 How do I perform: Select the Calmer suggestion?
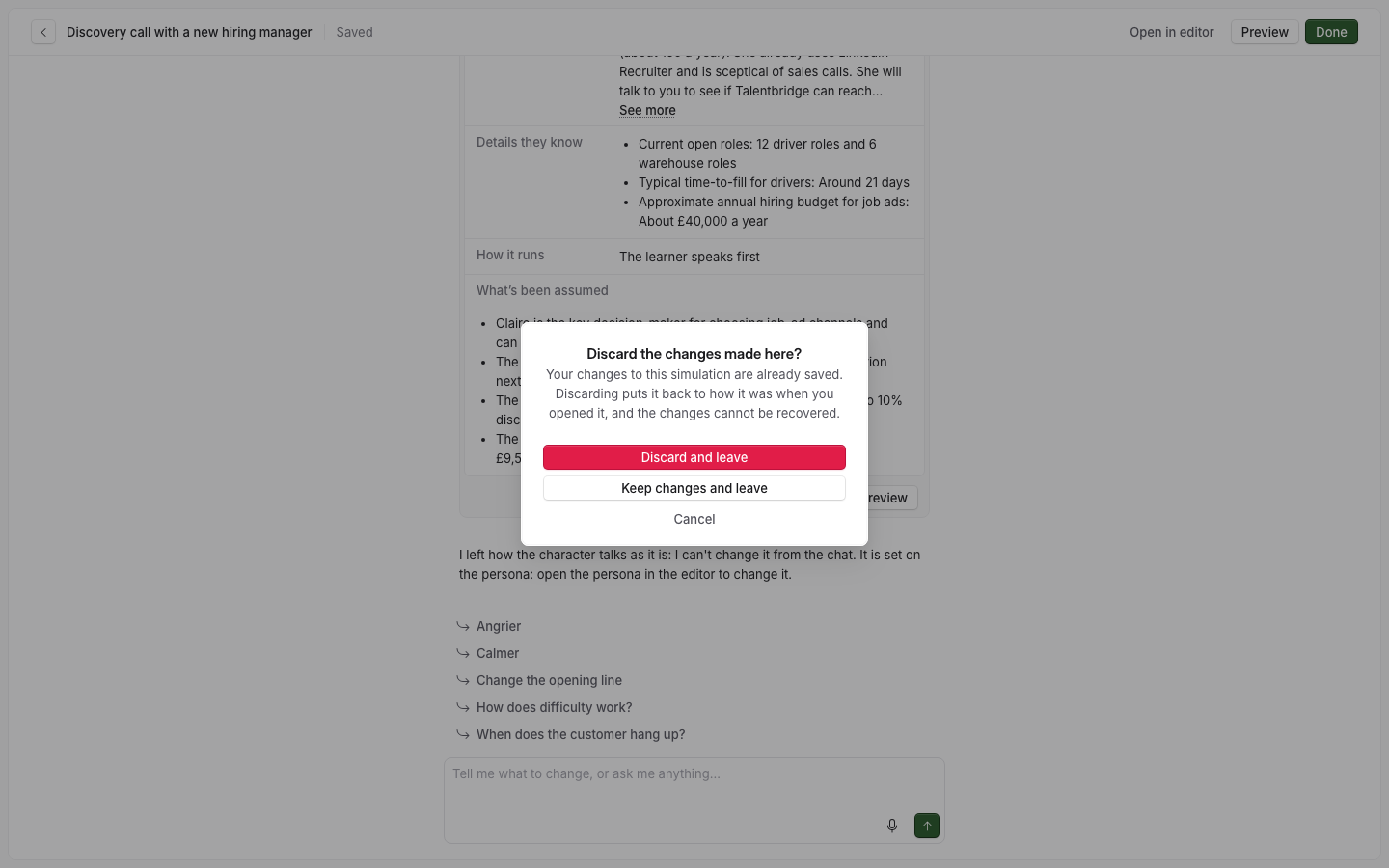(x=498, y=653)
